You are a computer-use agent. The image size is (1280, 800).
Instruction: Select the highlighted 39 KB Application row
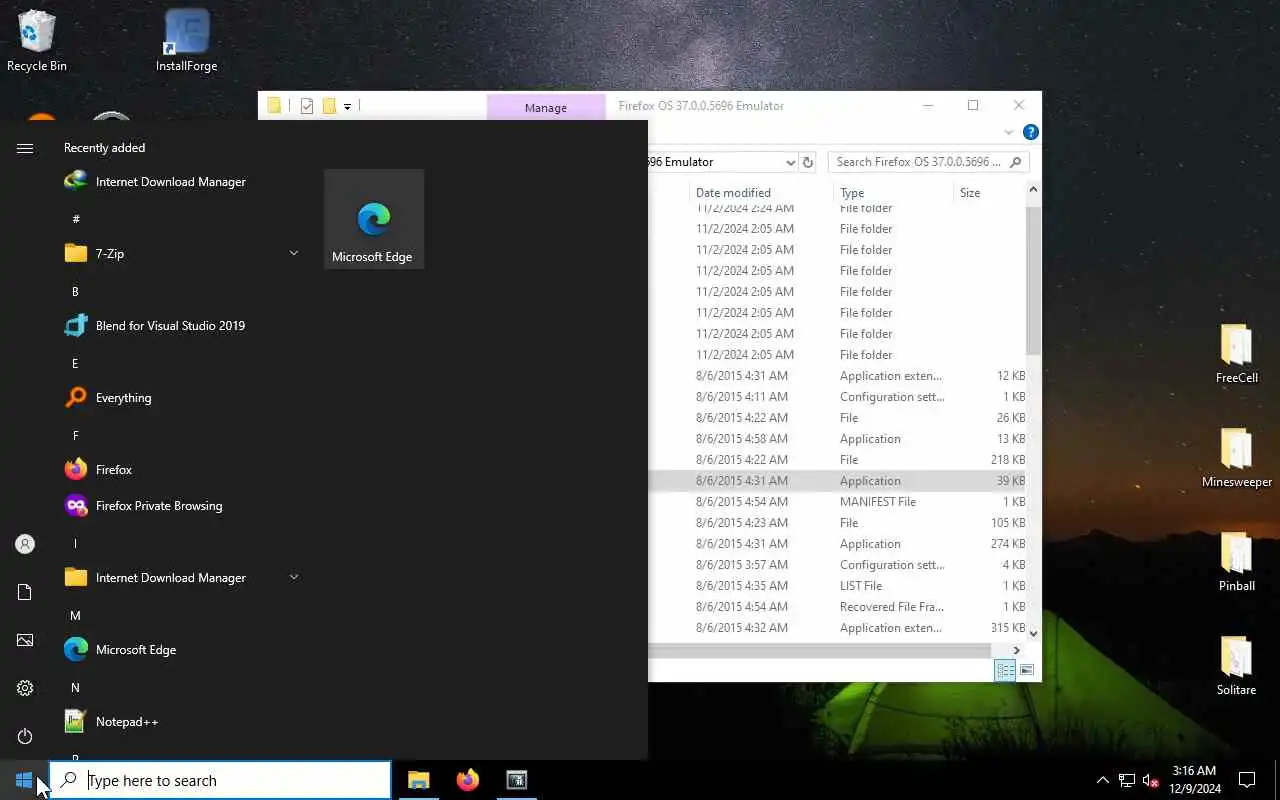click(837, 481)
